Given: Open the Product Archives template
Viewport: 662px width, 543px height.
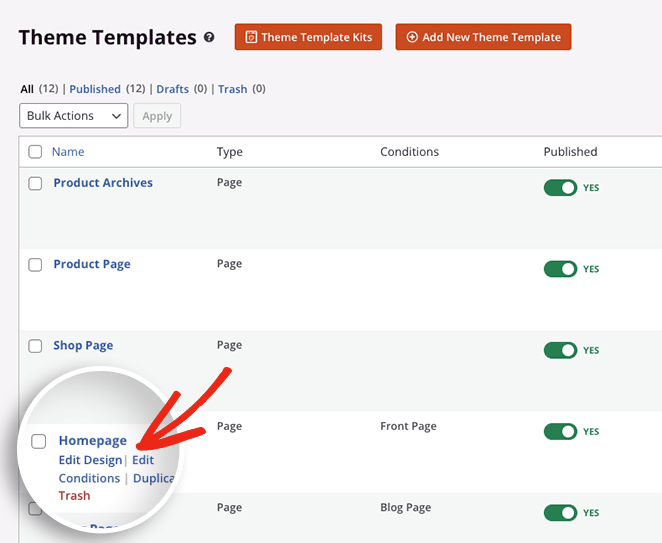Looking at the screenshot, I should tap(103, 183).
